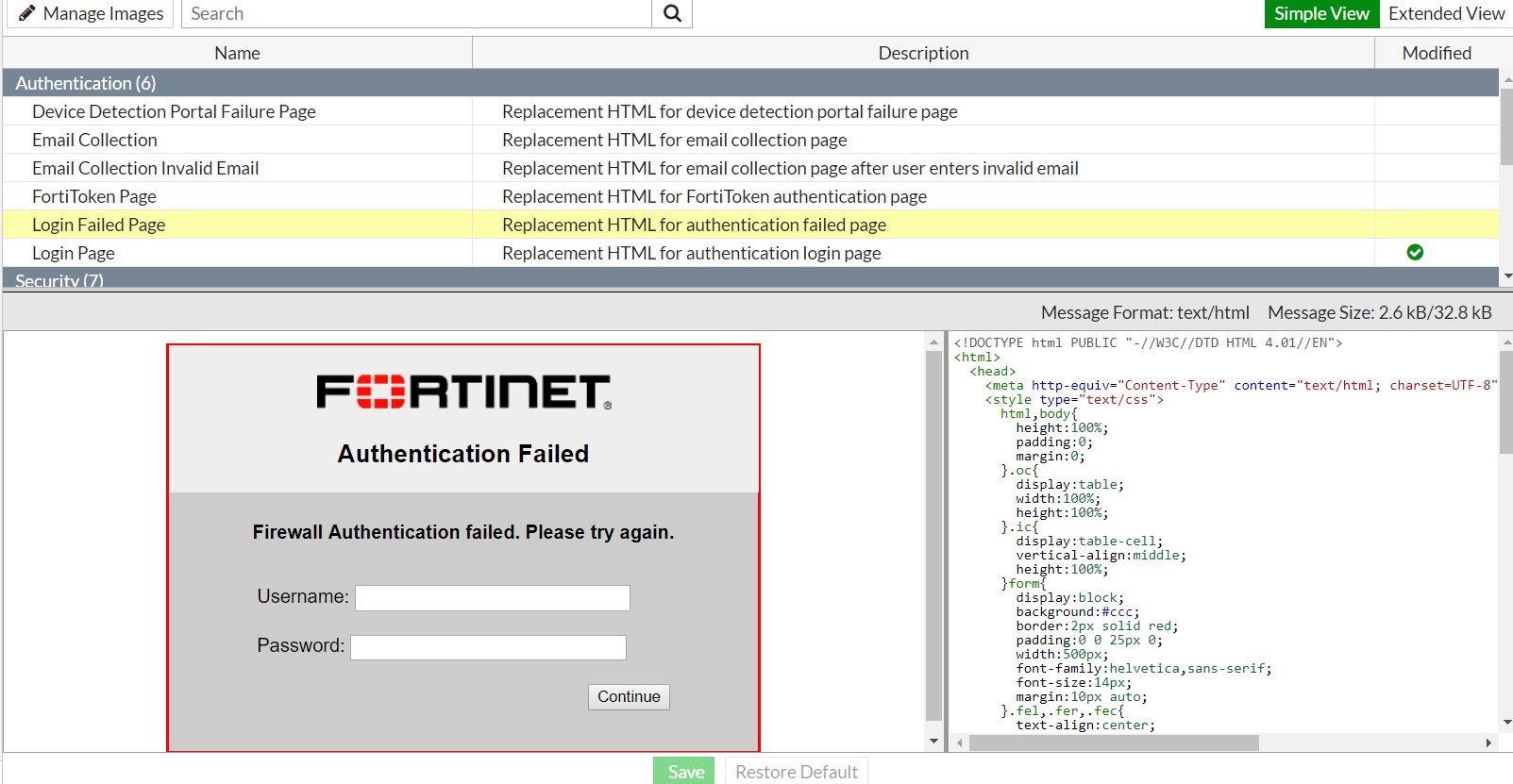Click the Message Size 2.6 kB/32.8 kB text
Viewport: 1513px width, 784px height.
(x=1380, y=312)
